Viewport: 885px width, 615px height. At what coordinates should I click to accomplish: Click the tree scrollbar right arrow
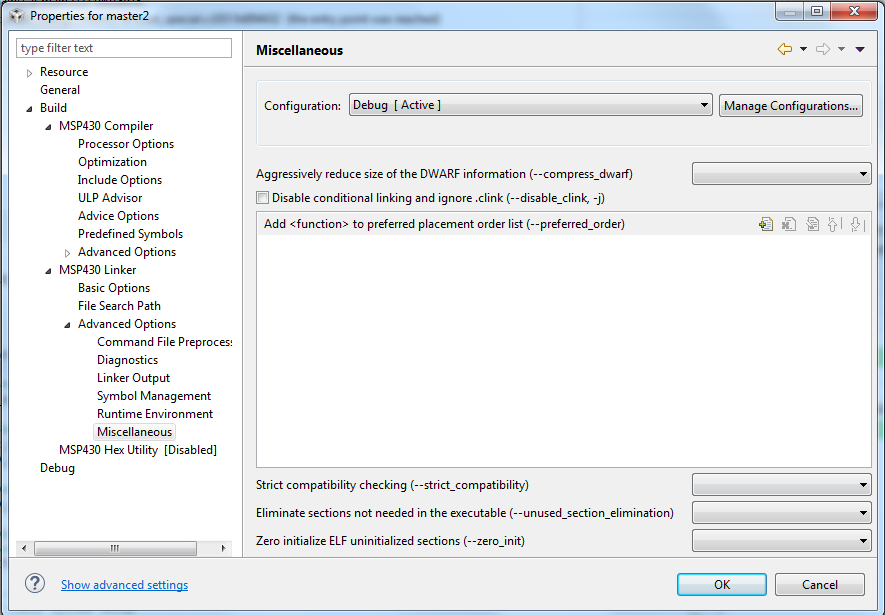(224, 548)
